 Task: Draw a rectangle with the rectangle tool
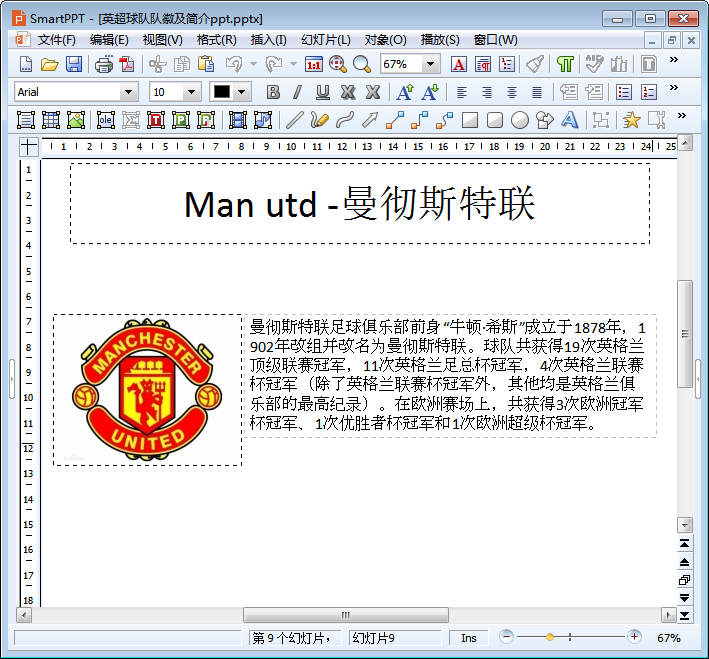(x=470, y=120)
